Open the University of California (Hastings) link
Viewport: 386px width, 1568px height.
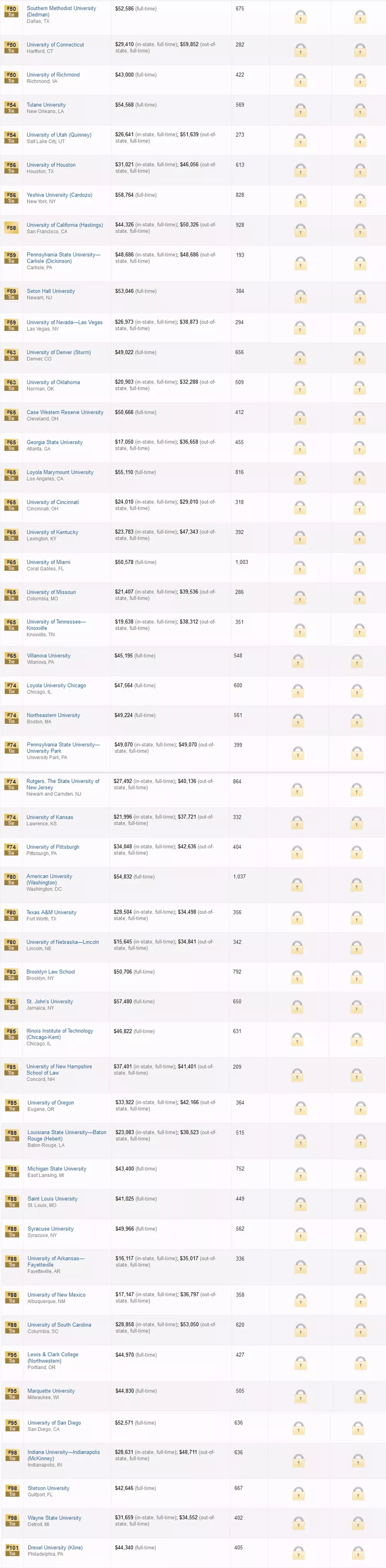[64, 225]
